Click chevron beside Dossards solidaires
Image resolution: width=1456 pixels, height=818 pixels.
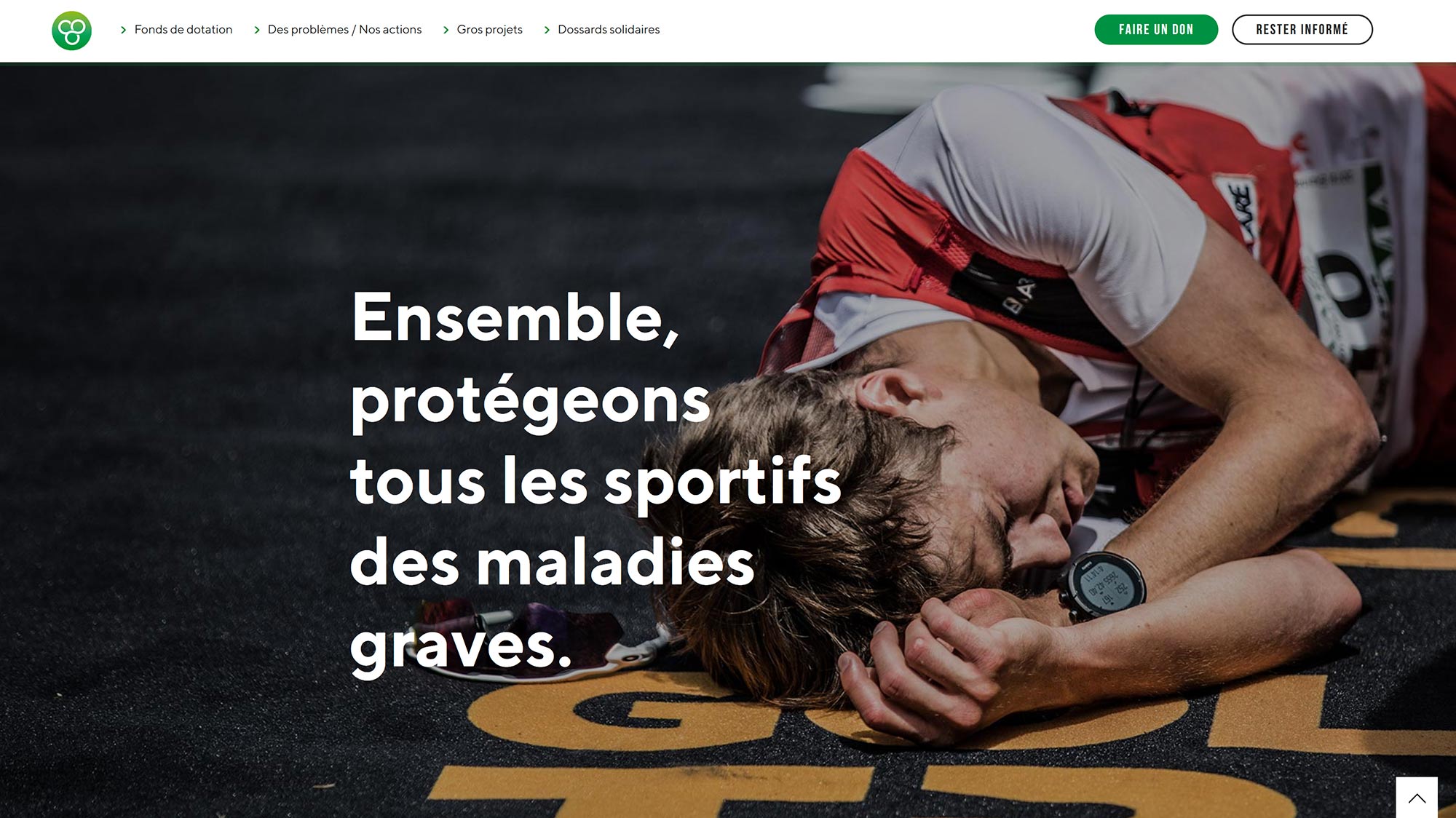[x=547, y=30]
